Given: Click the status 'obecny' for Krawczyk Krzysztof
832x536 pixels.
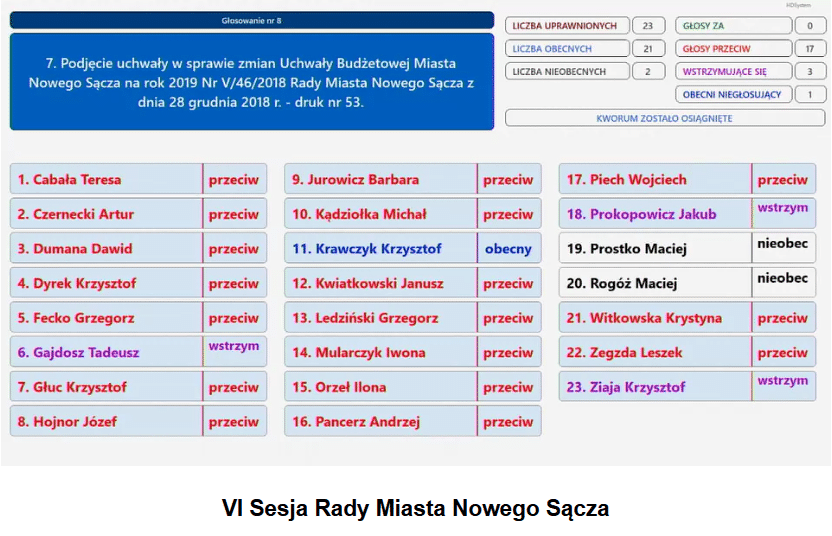Looking at the screenshot, I should [509, 248].
